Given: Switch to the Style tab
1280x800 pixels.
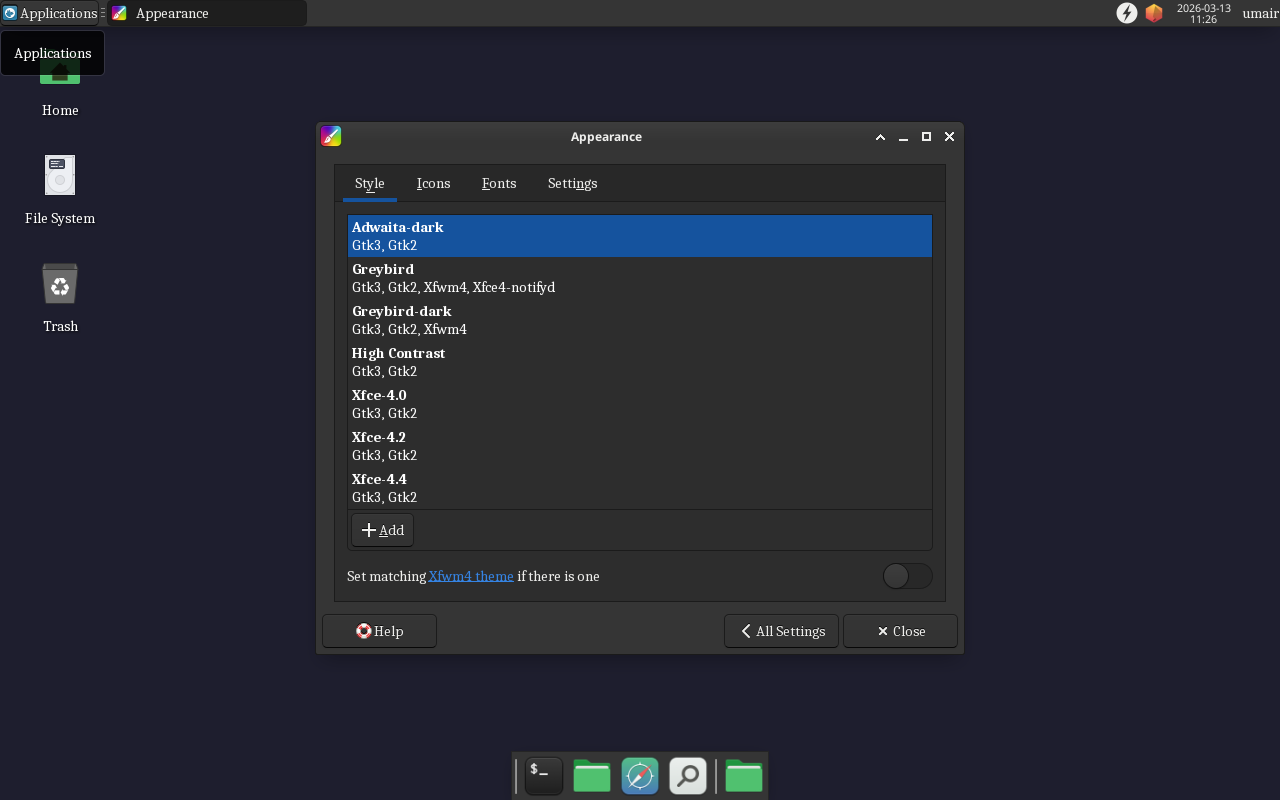Looking at the screenshot, I should coord(370,183).
